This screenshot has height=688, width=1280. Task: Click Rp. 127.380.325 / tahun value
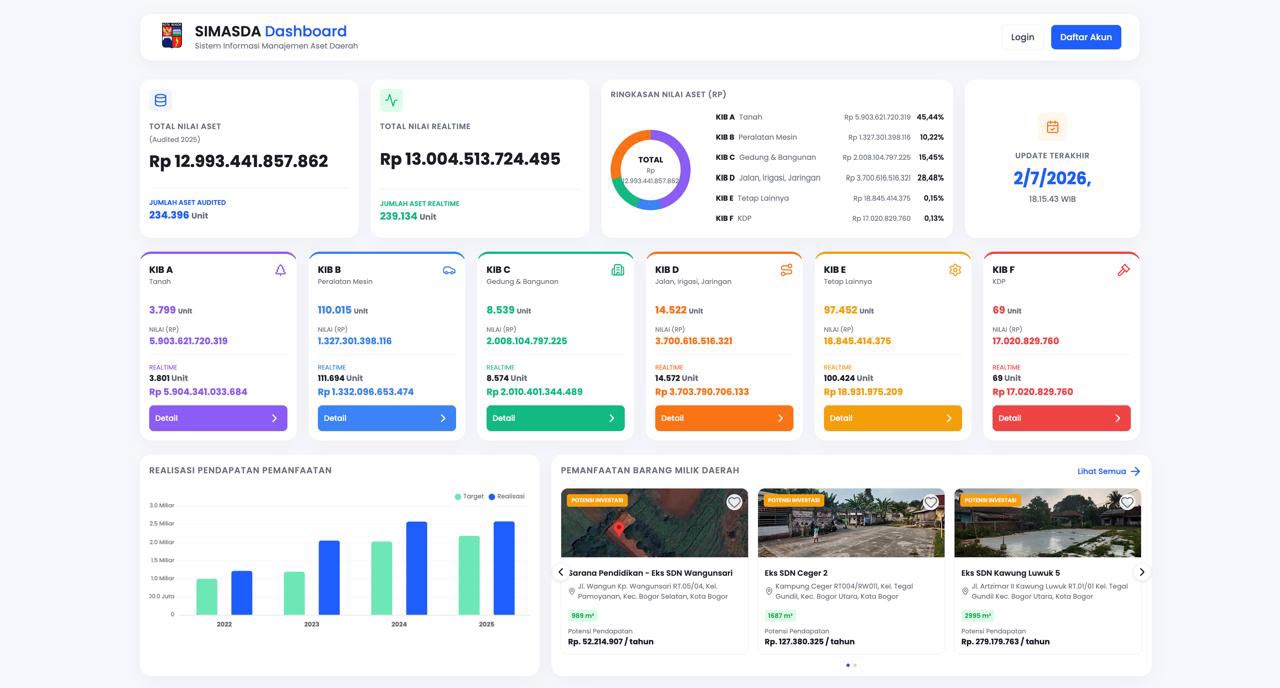point(809,642)
